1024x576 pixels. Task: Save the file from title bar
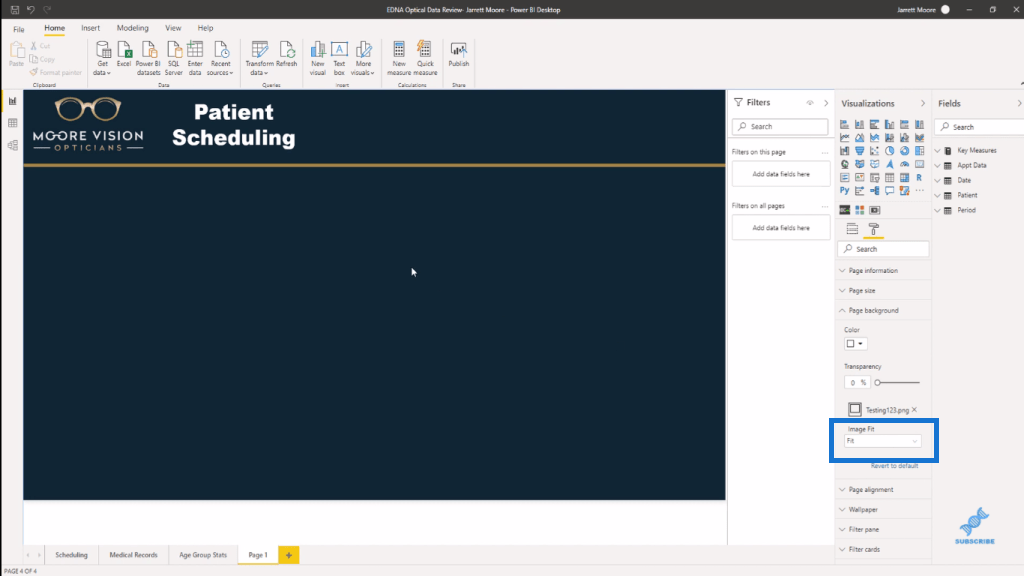click(14, 10)
